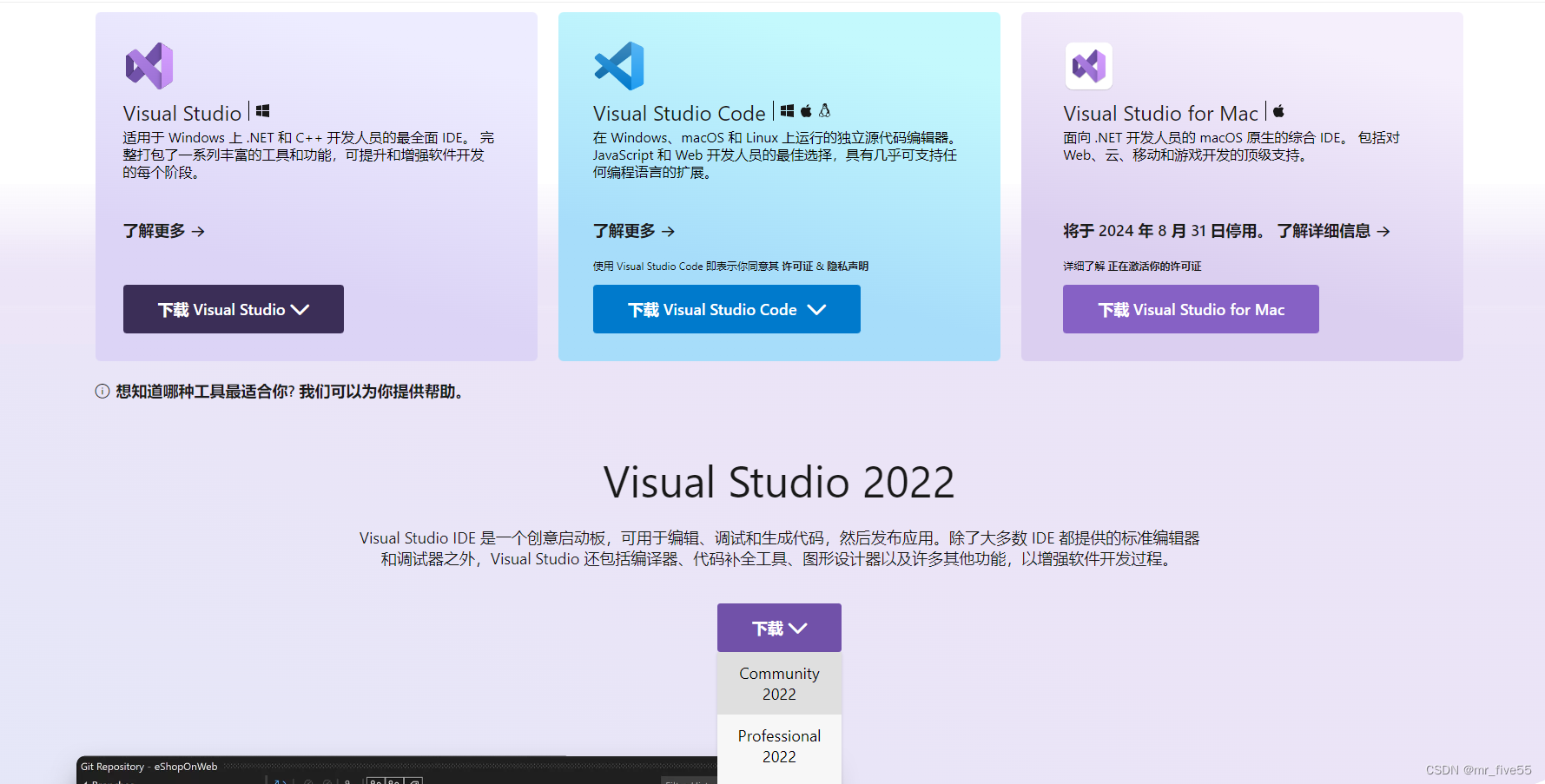This screenshot has height=784, width=1545.
Task: Open 了解详细信息 link about Mac retirement
Action: [x=1333, y=231]
